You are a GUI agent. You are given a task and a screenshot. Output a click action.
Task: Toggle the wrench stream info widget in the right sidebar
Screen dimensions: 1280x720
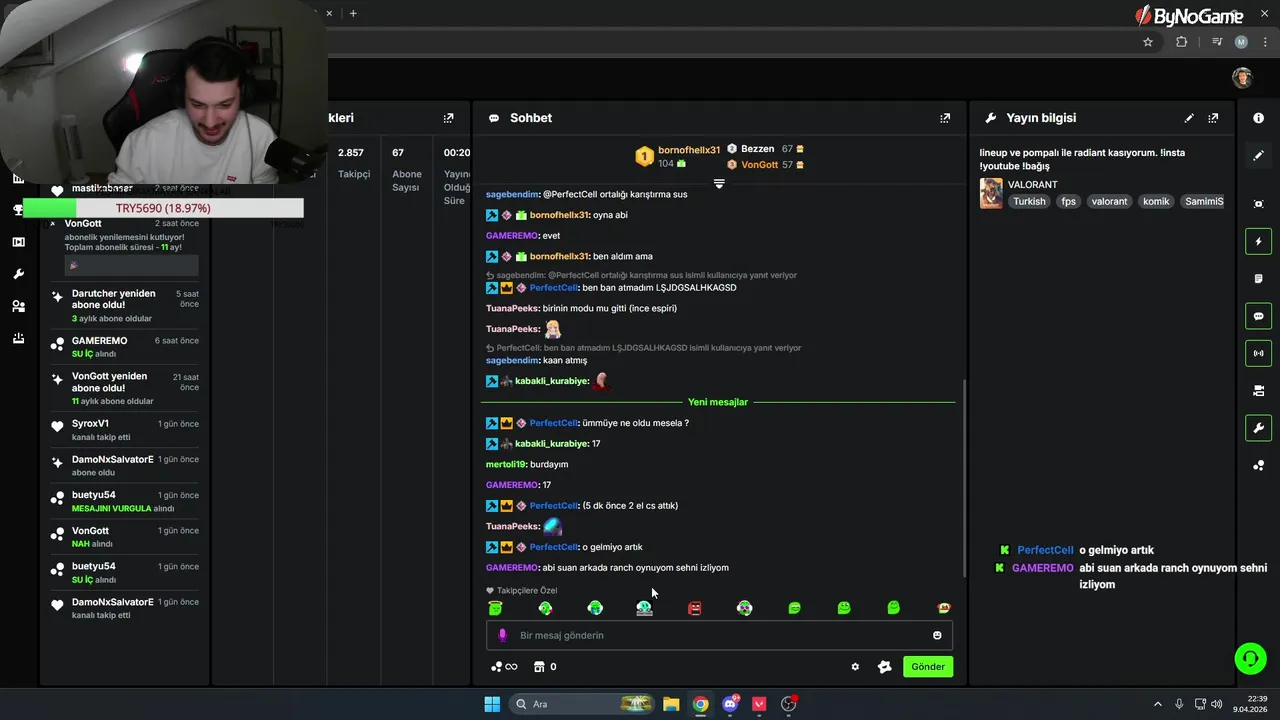pos(1258,428)
